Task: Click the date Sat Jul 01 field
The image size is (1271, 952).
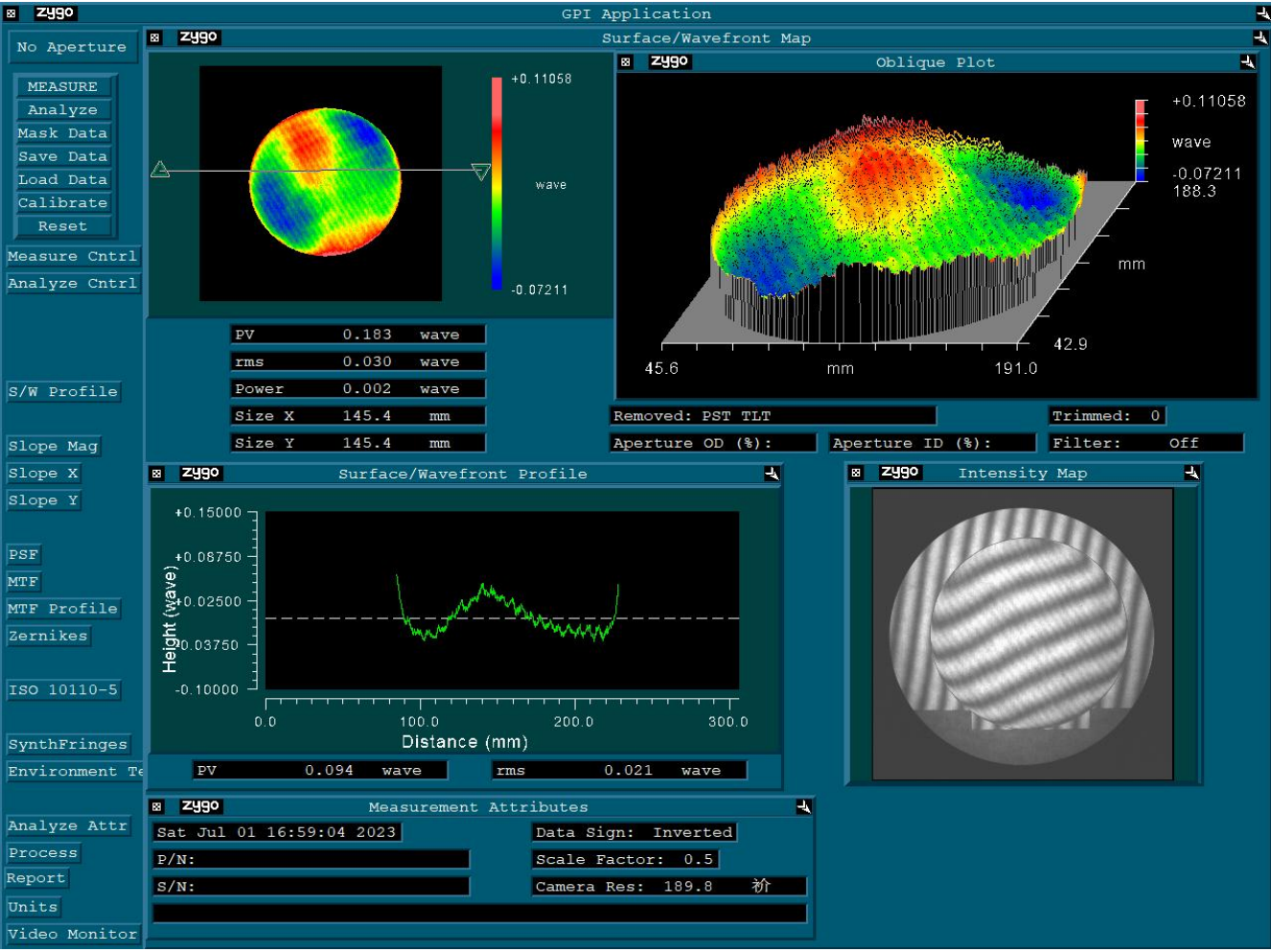Action: click(x=277, y=832)
